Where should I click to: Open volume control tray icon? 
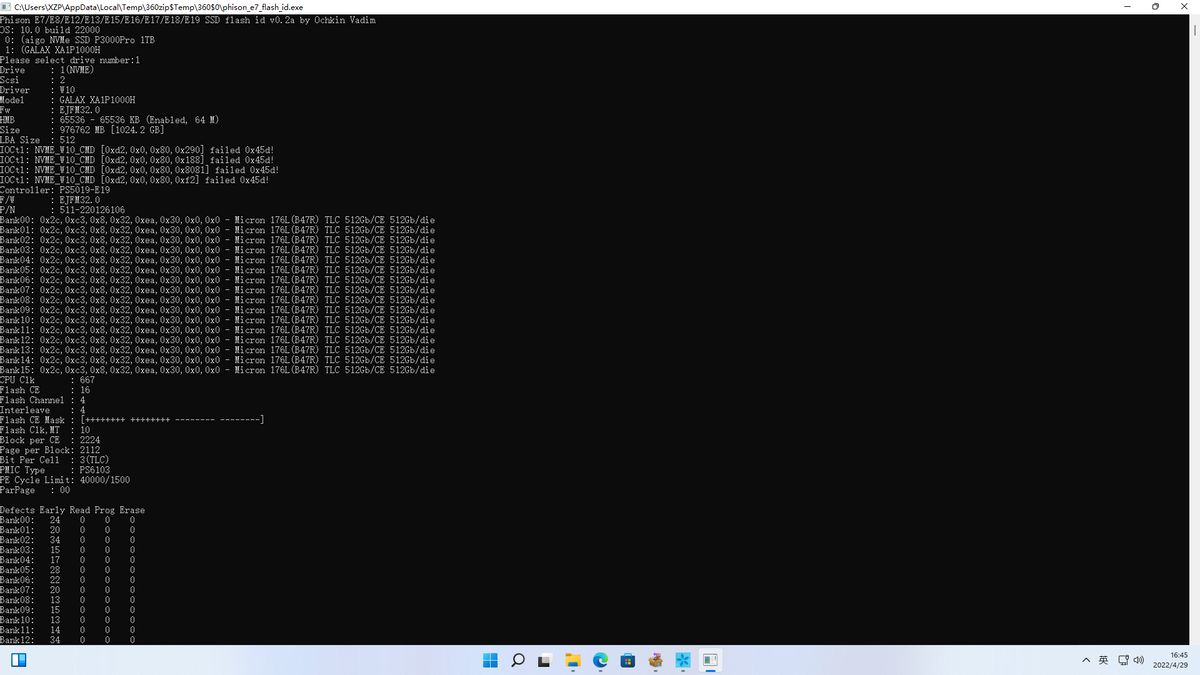[x=1138, y=660]
